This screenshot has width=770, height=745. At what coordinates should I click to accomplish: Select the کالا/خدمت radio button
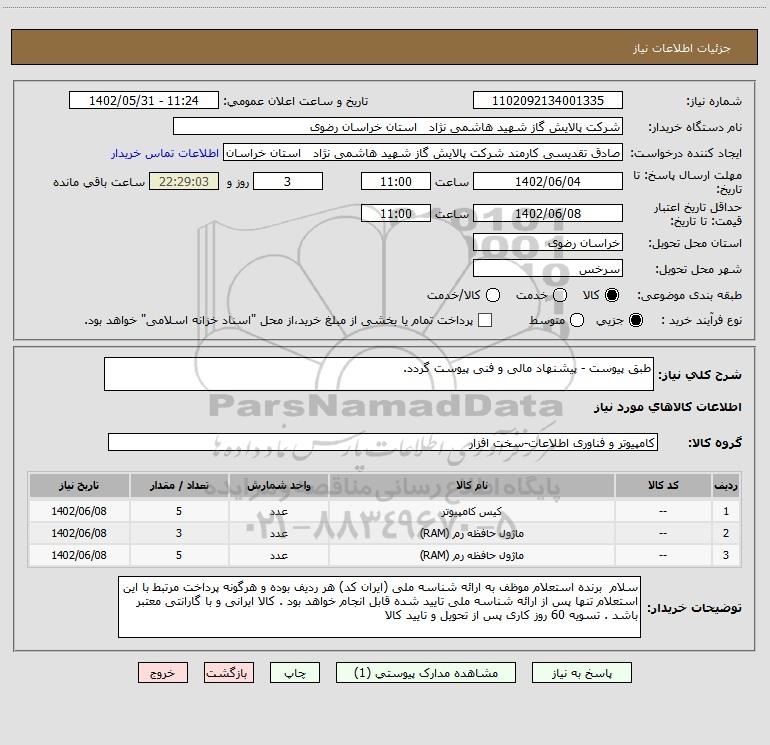[x=493, y=295]
